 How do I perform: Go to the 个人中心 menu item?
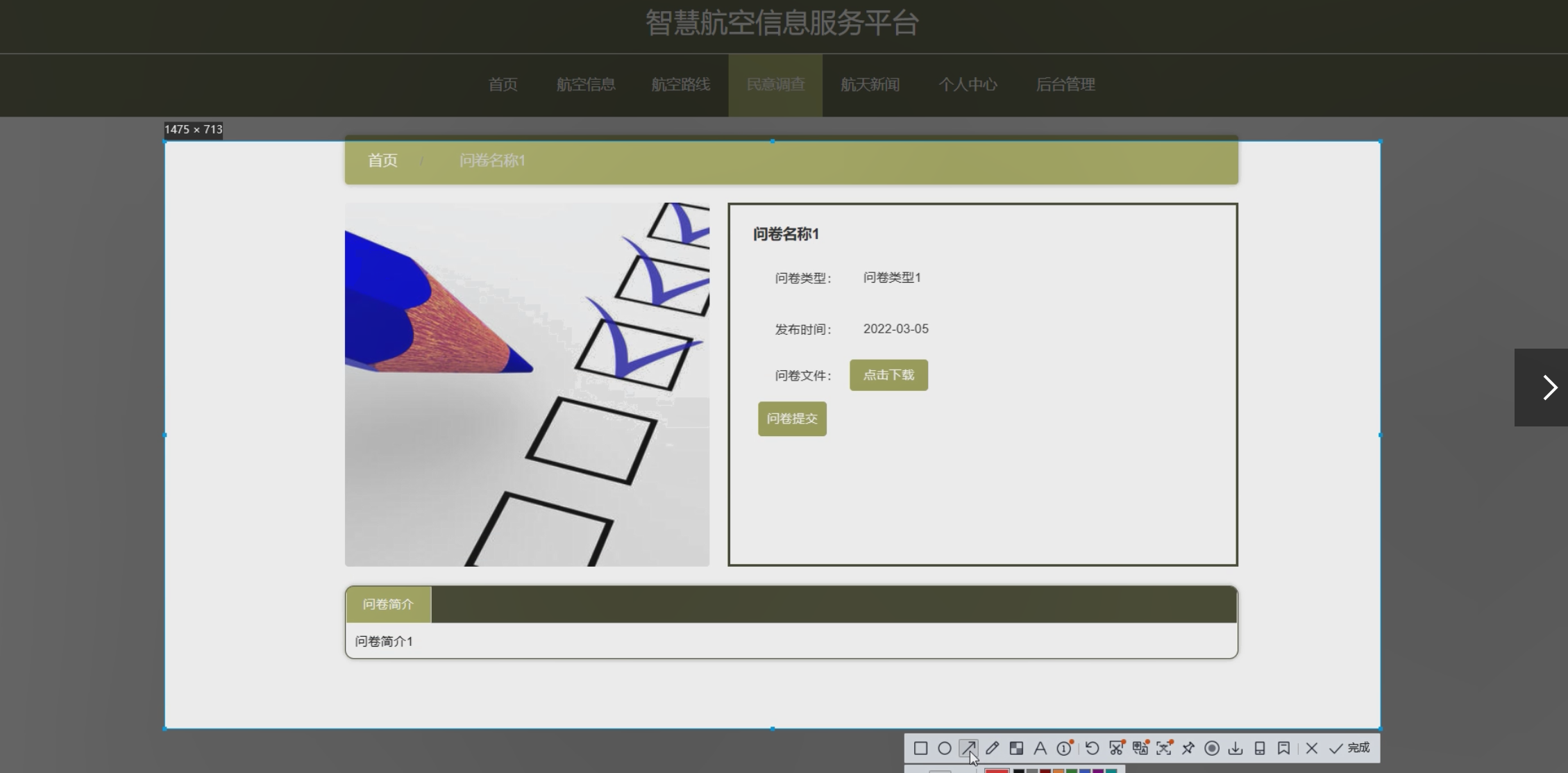tap(968, 85)
